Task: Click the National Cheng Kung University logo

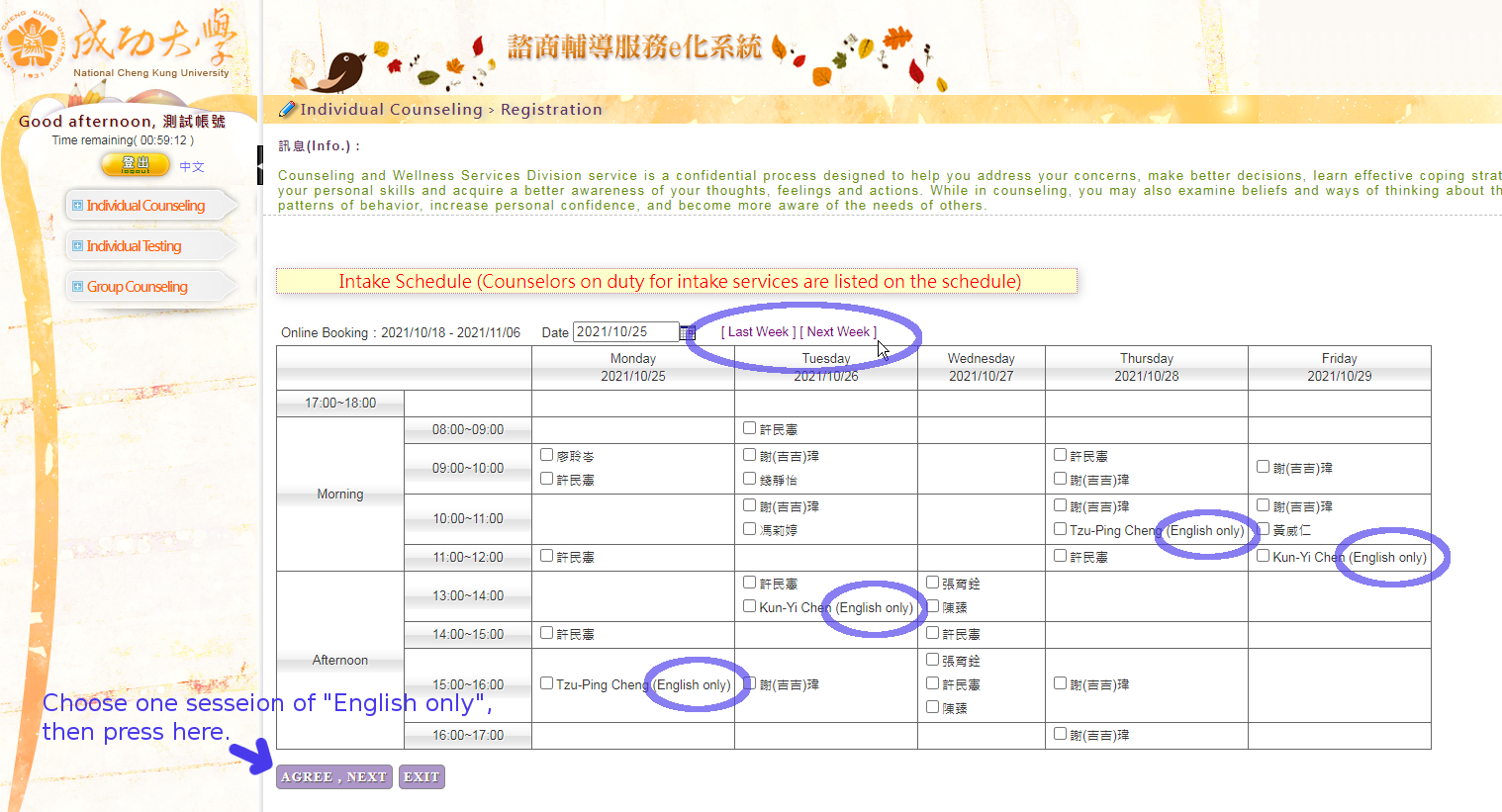Action: pos(121,44)
